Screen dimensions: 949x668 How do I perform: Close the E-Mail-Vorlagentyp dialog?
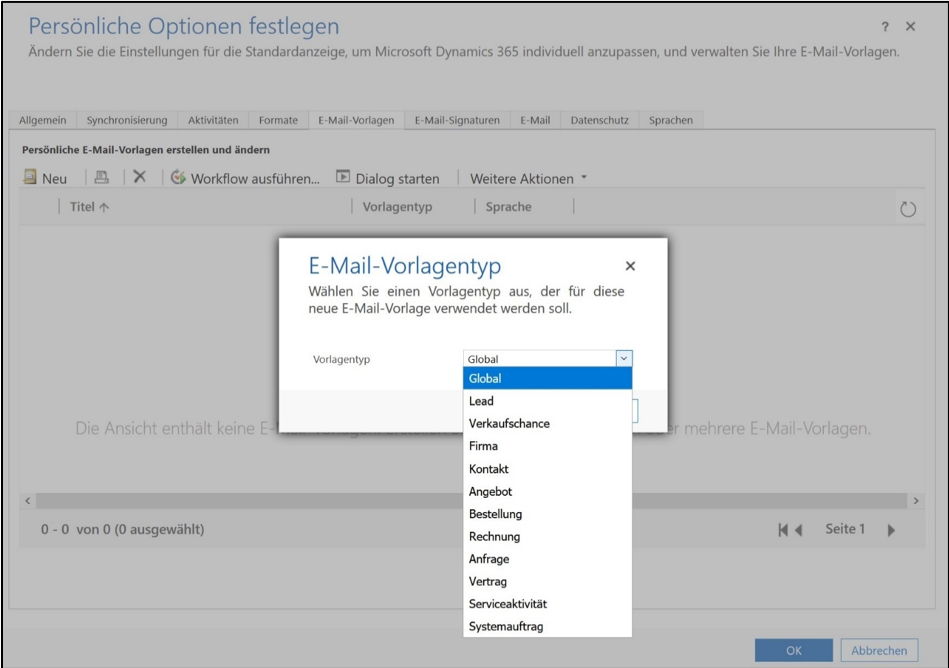click(630, 266)
